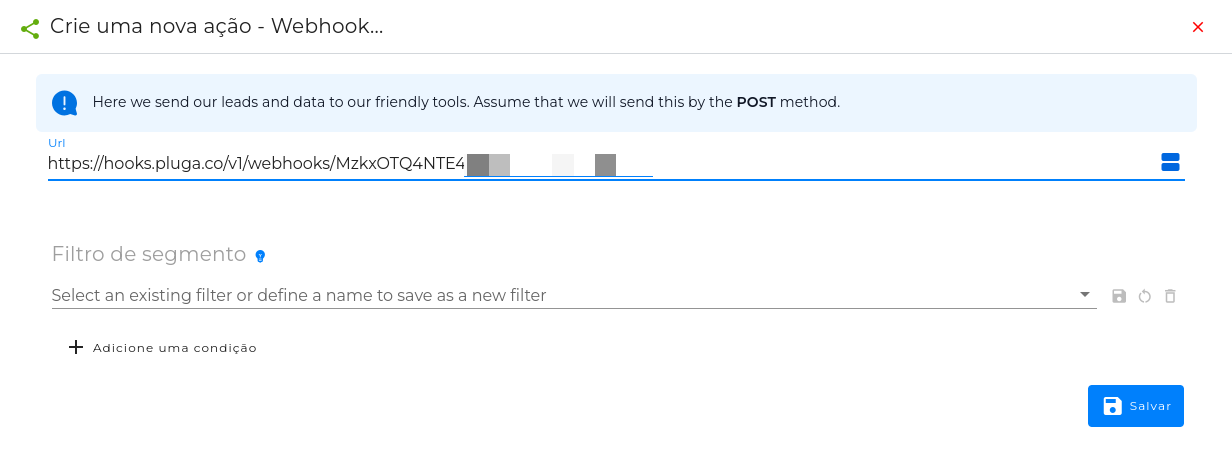Open the existing filter selection combo box
Screen dimensions: 1232x461
pyautogui.click(x=574, y=295)
